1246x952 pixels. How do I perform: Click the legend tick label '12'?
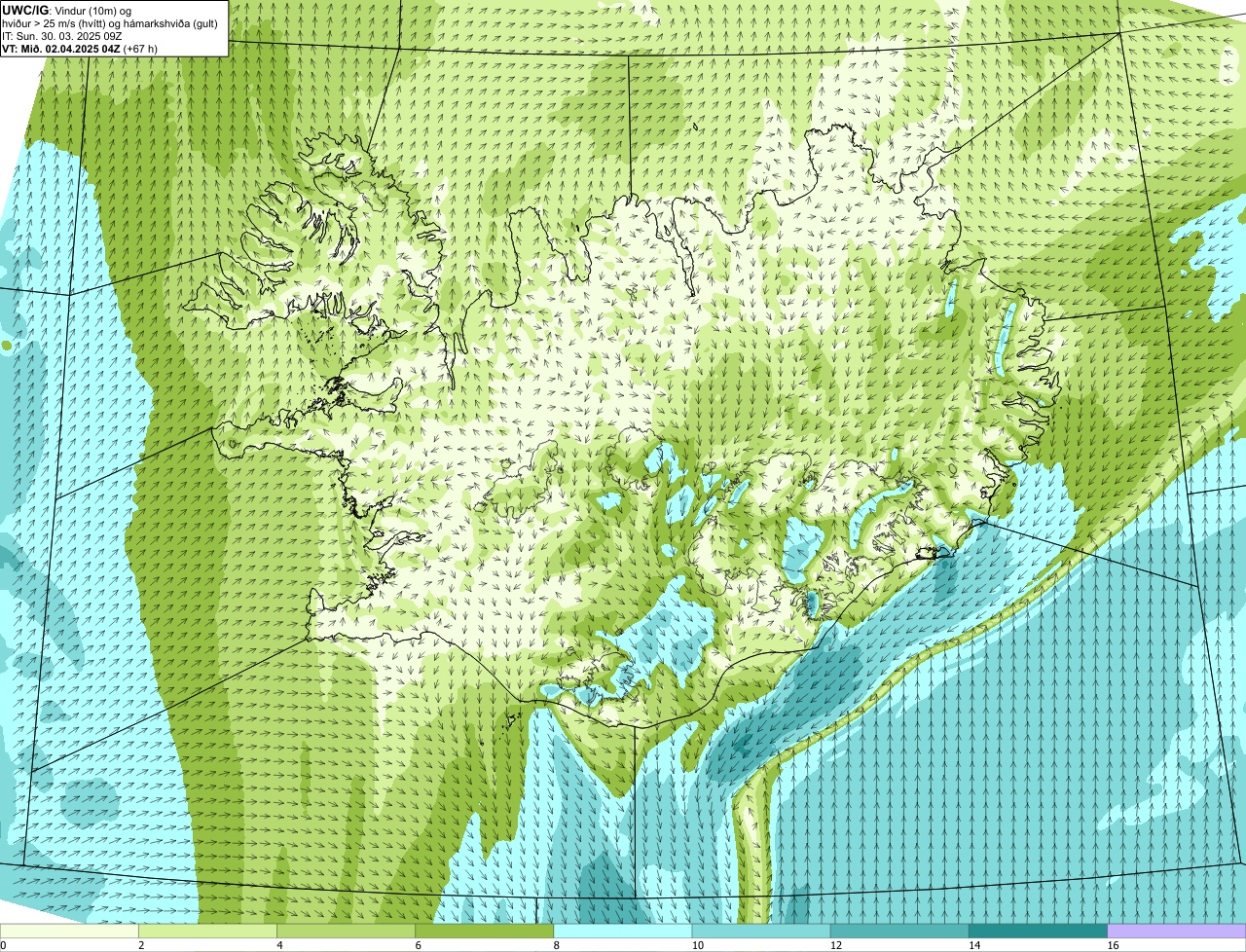pyautogui.click(x=836, y=945)
